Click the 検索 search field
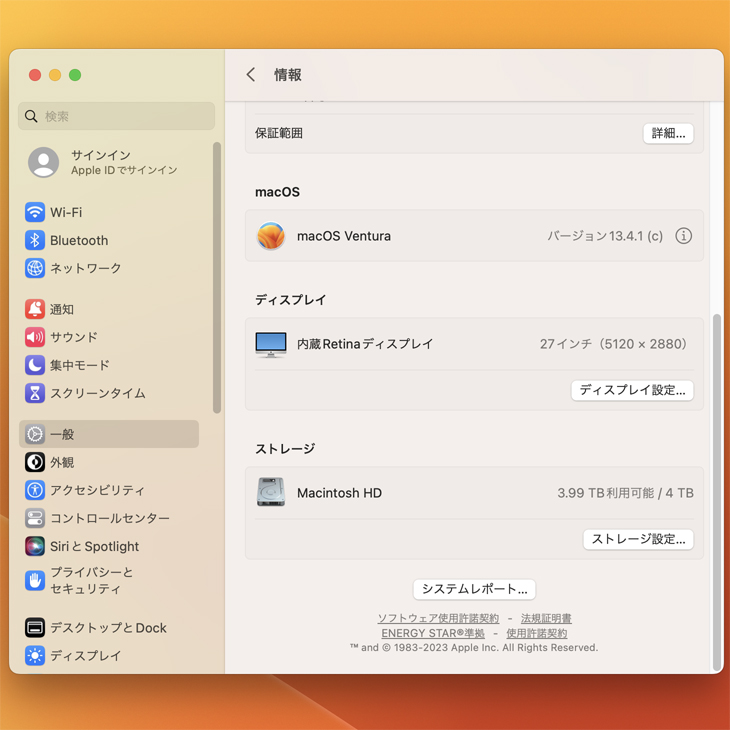Screen dimensions: 730x730 click(116, 116)
